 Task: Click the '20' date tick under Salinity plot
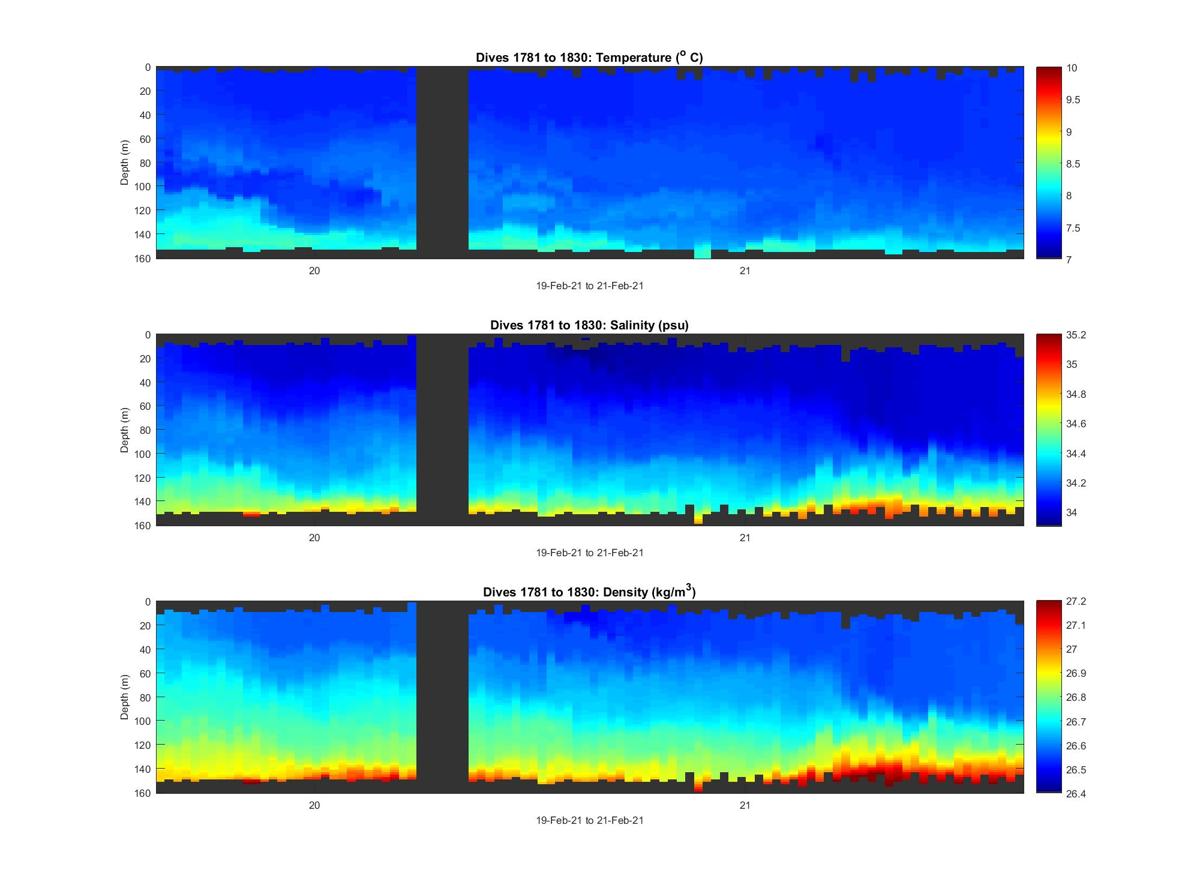click(x=314, y=537)
